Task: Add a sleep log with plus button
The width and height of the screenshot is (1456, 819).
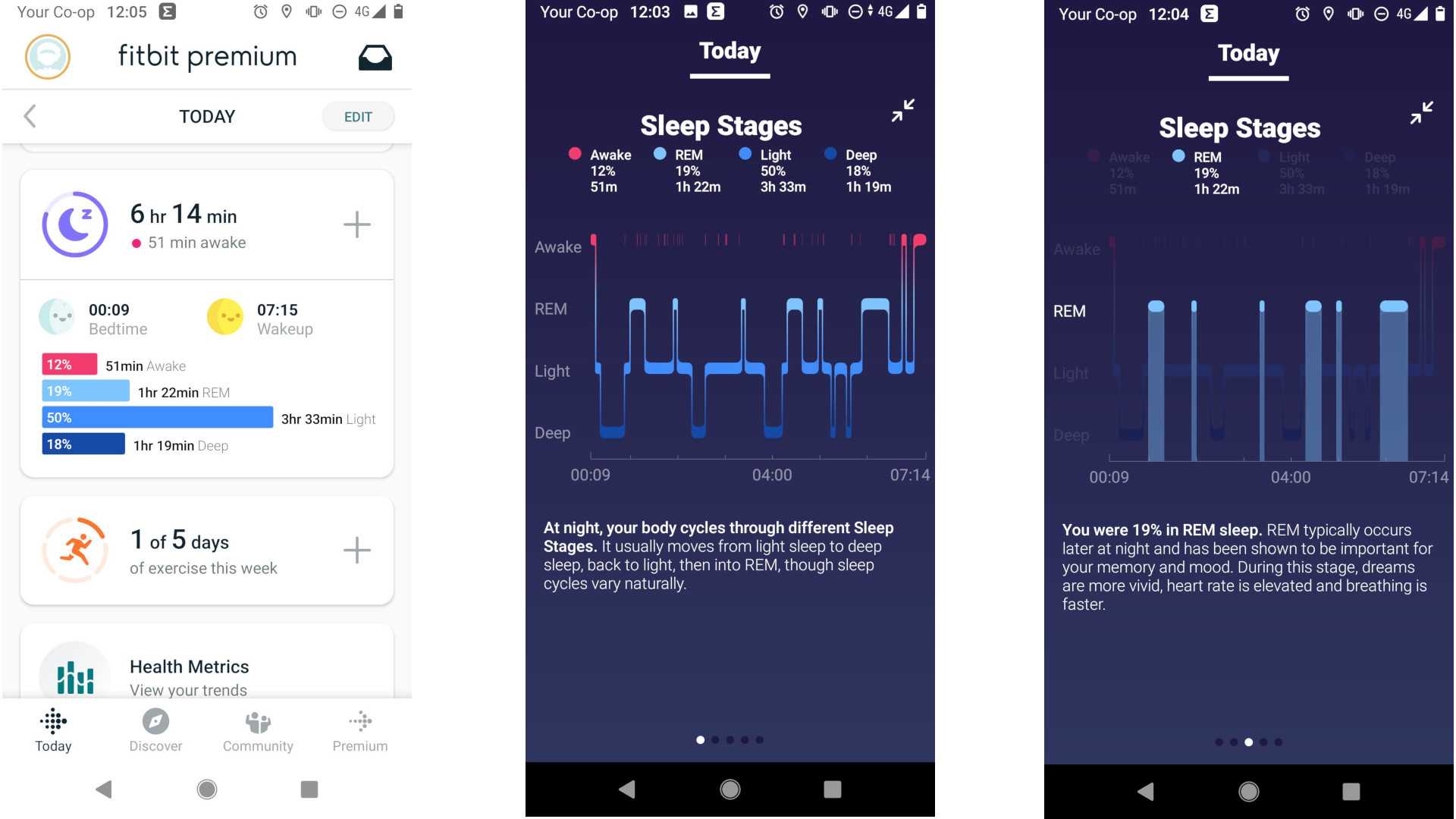Action: (x=356, y=222)
